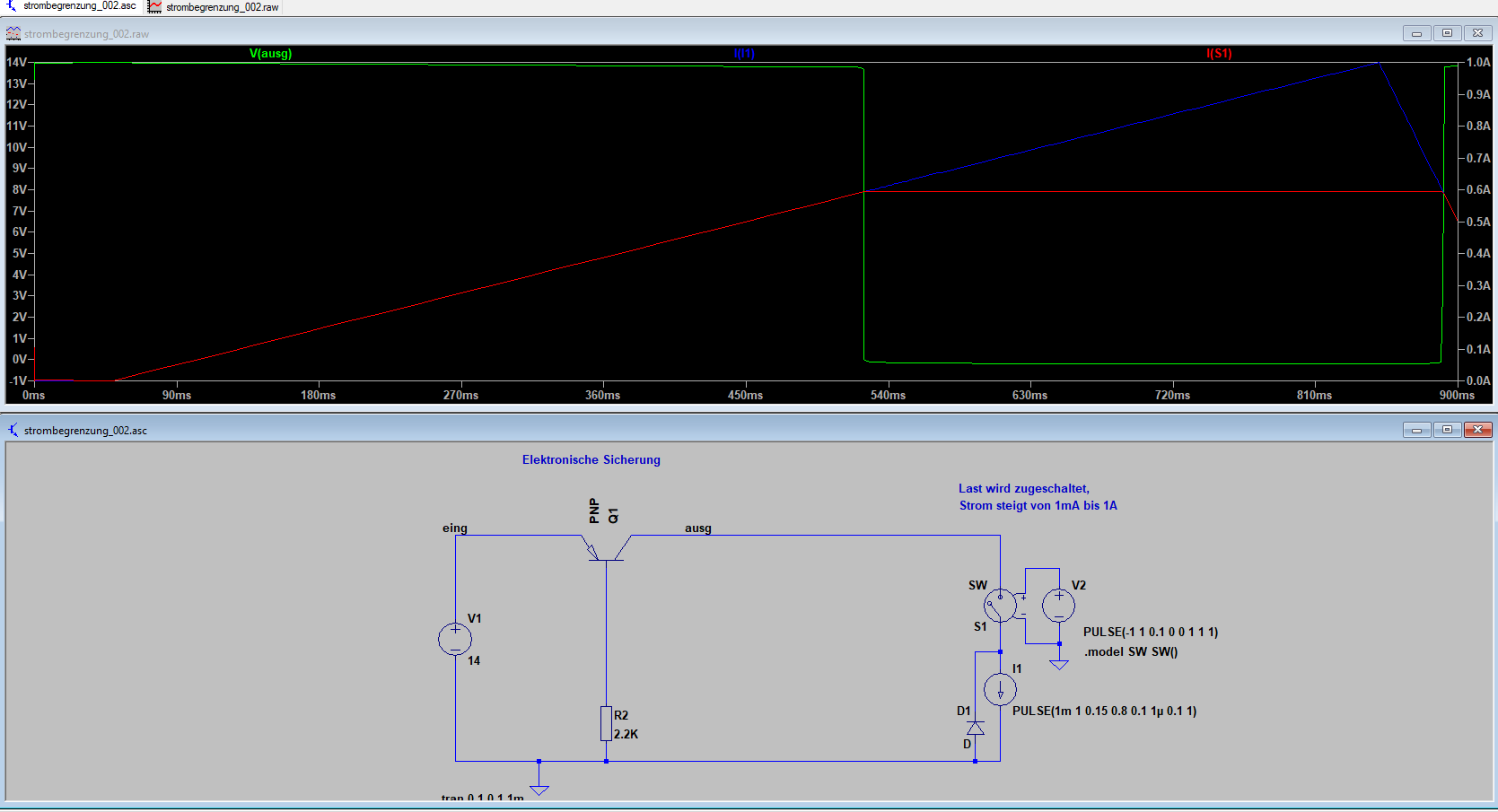The height and width of the screenshot is (812, 1498).
Task: Click the 900ms time axis label
Action: point(1457,396)
